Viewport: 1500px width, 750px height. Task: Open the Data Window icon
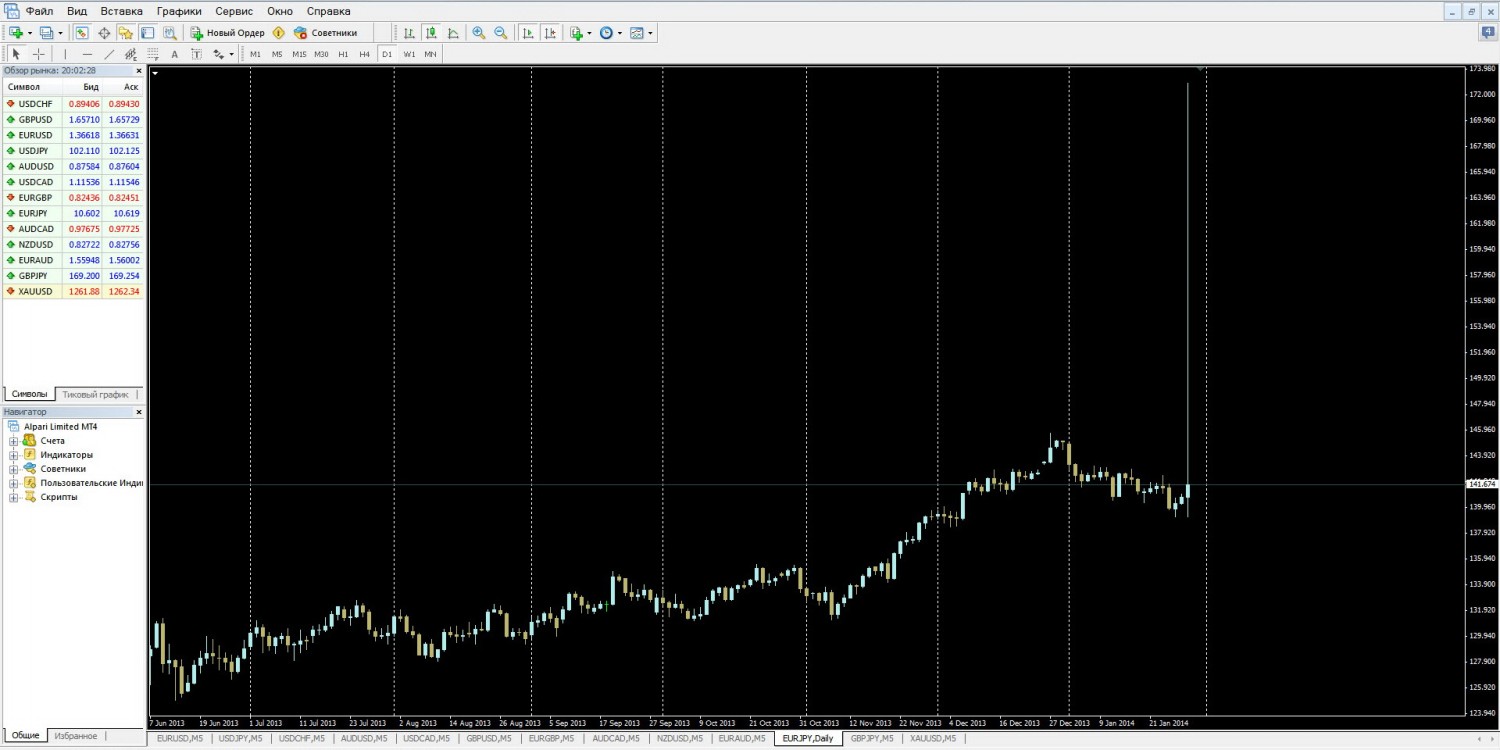click(104, 33)
